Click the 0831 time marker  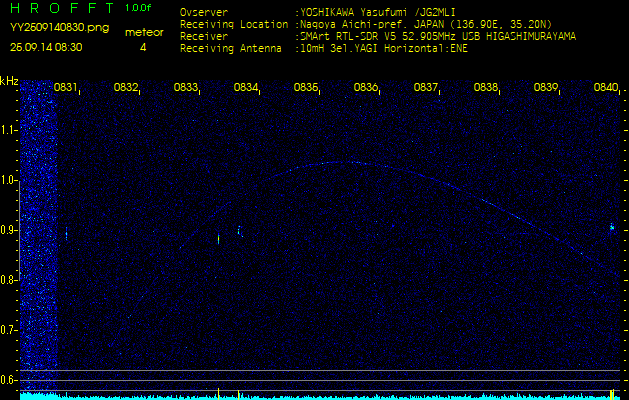click(x=66, y=88)
